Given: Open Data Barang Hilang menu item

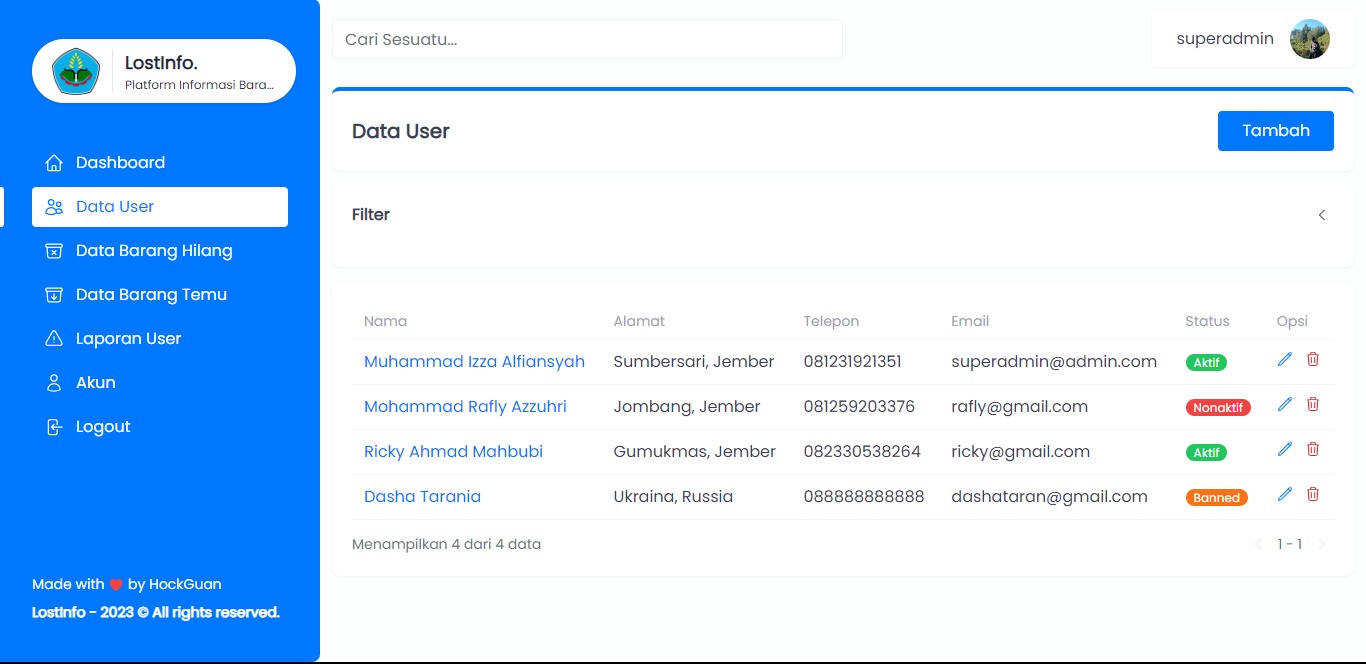Looking at the screenshot, I should point(154,251).
